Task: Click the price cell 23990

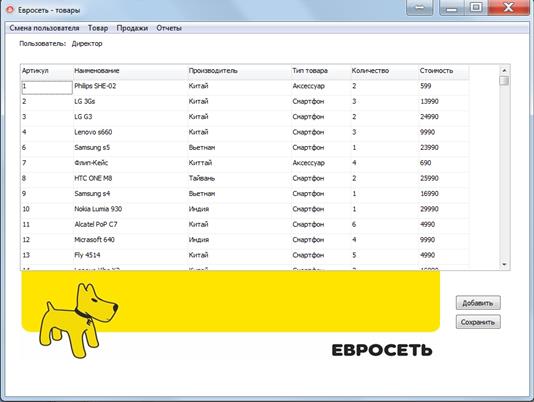Action: tap(444, 148)
